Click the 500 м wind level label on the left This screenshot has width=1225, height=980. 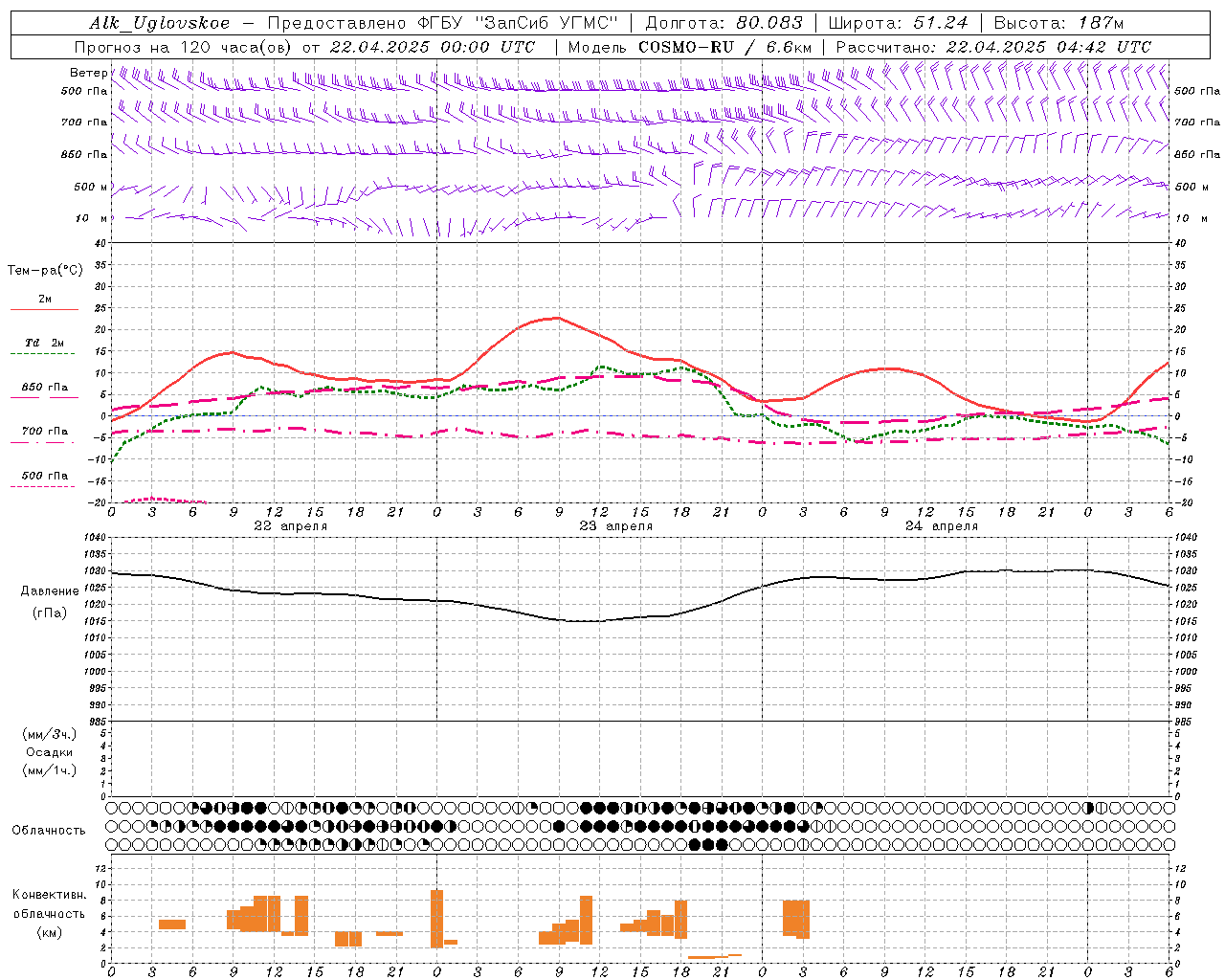pos(90,187)
